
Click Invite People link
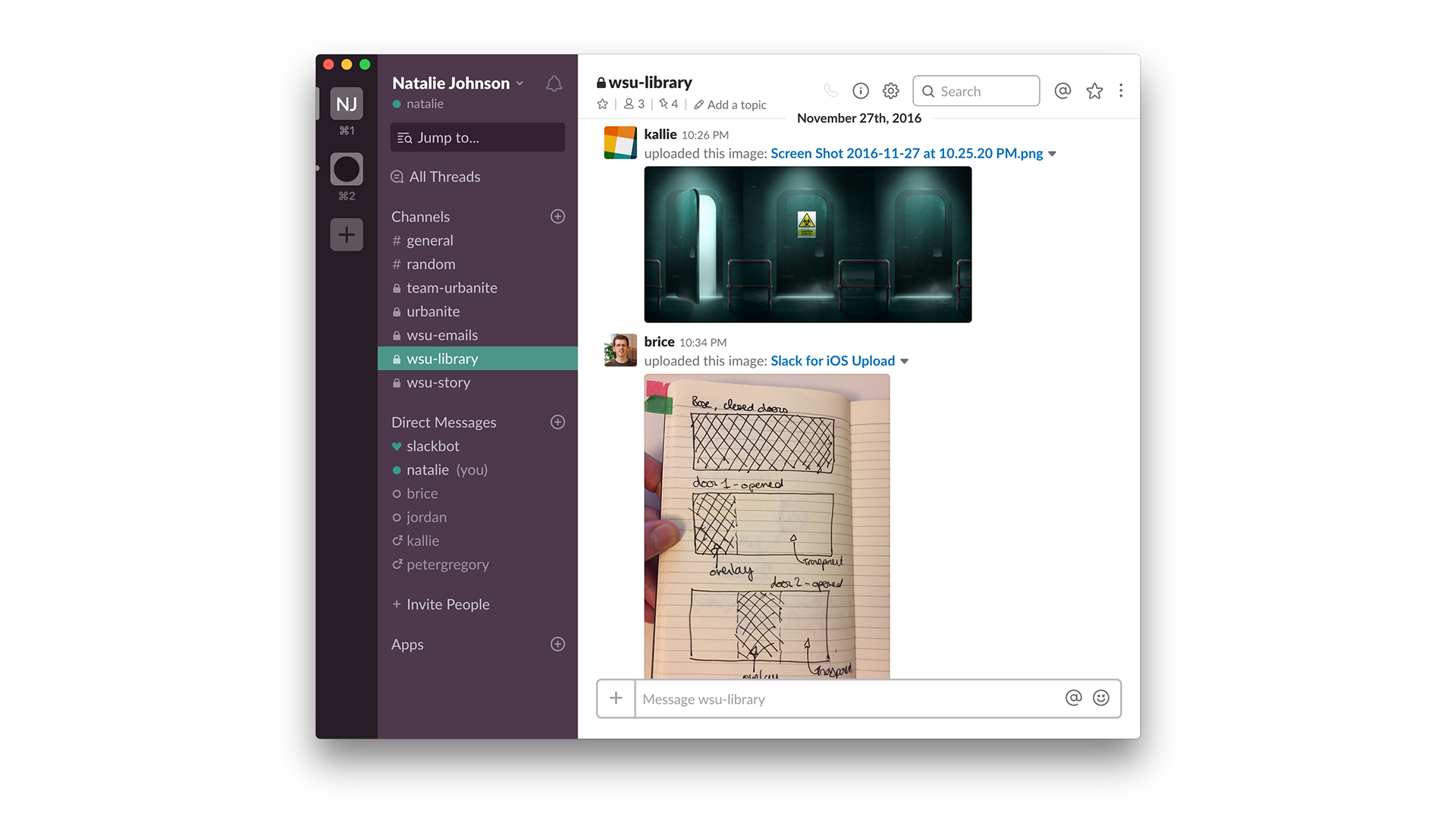pyautogui.click(x=441, y=604)
